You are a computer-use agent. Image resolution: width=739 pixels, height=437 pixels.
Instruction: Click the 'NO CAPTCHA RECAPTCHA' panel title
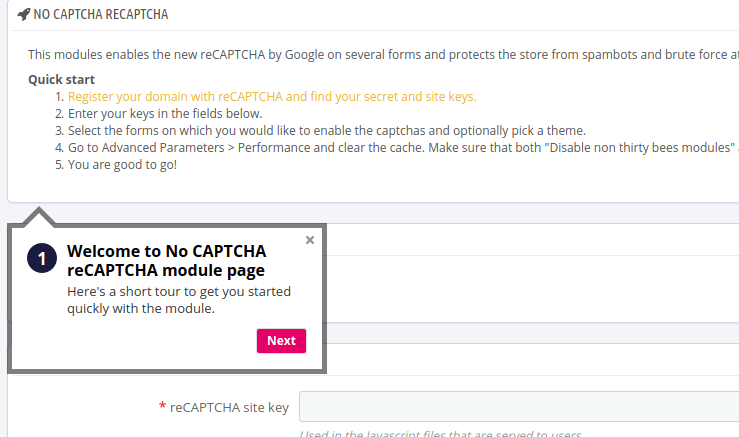(x=101, y=15)
